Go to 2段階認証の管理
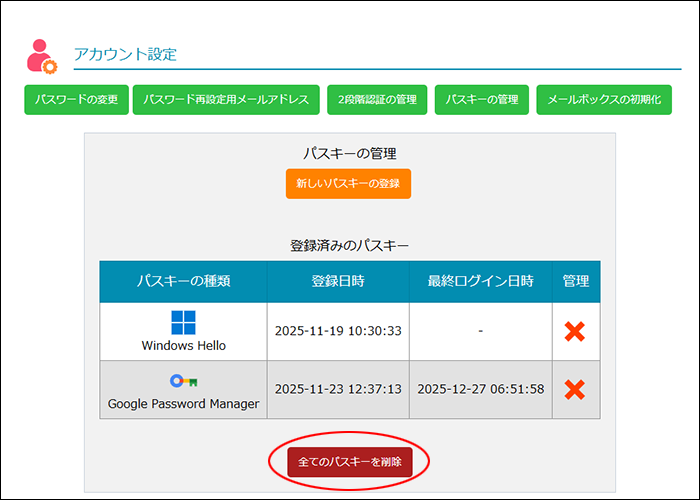 (x=377, y=100)
